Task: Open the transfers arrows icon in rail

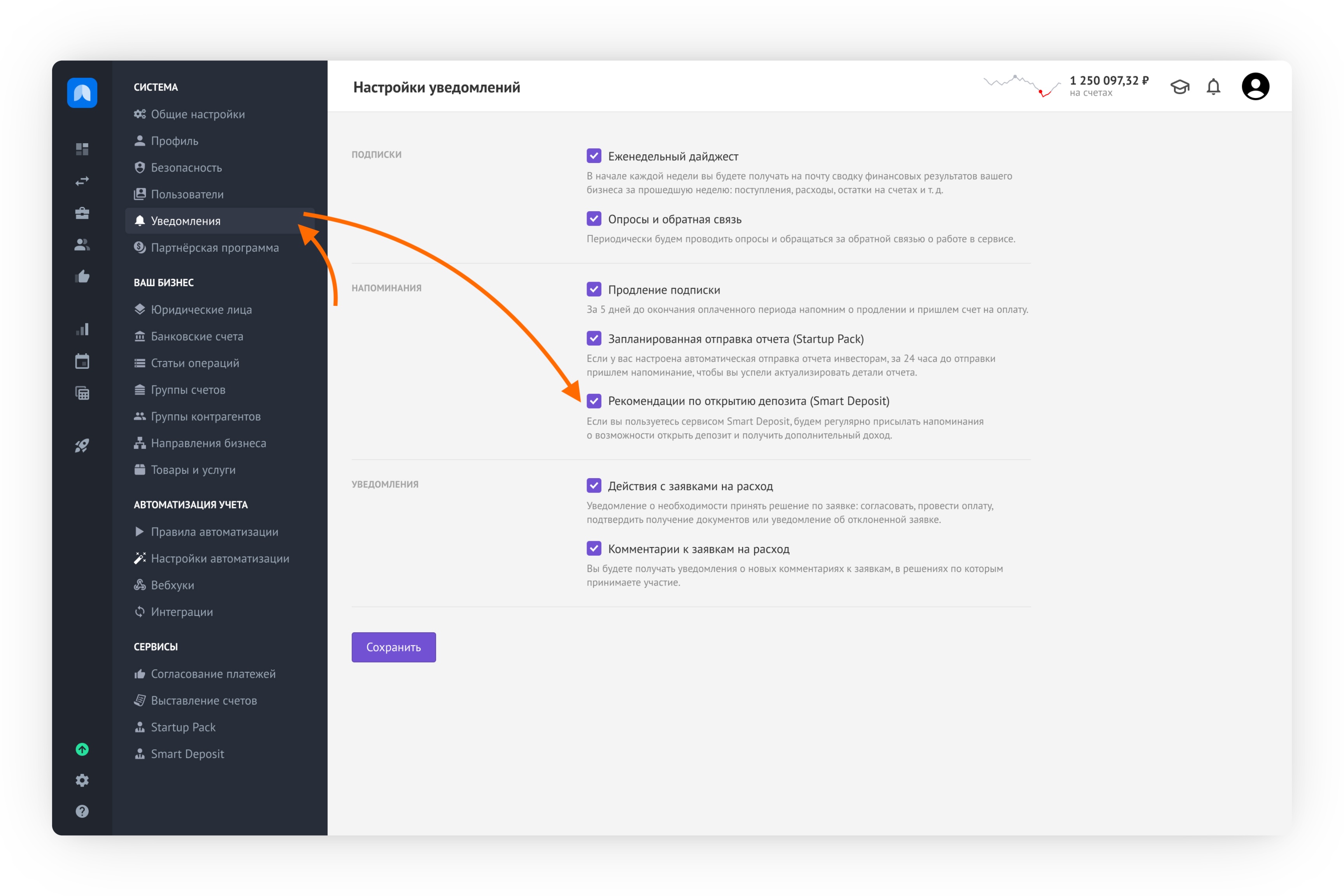Action: pos(82,181)
